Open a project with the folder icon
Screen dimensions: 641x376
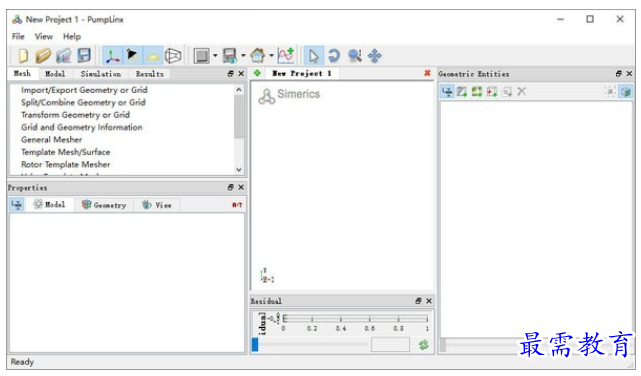pos(43,56)
